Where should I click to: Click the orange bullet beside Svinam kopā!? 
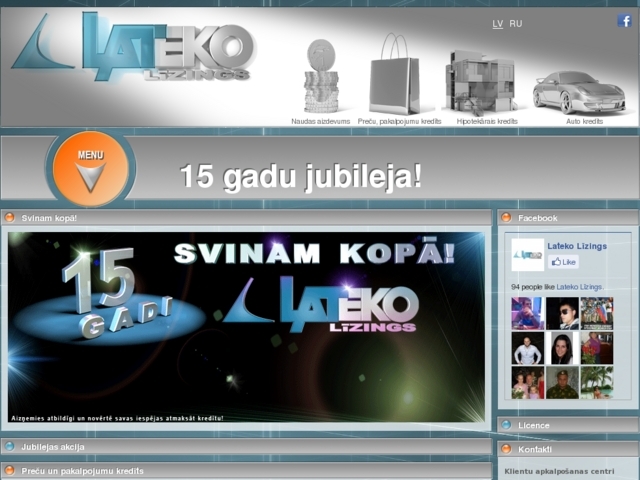9,218
